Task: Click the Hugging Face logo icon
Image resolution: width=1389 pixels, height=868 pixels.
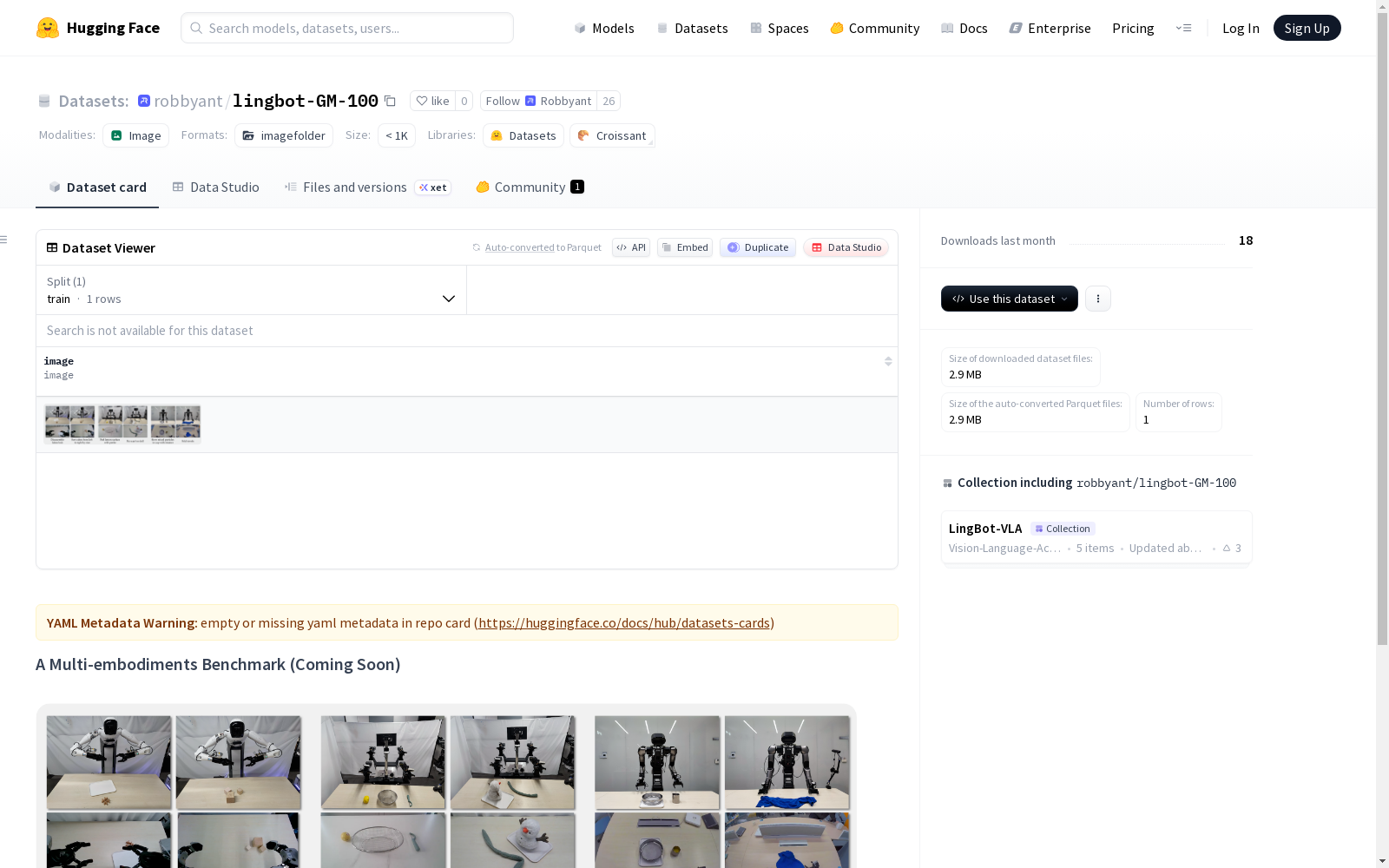Action: click(x=48, y=28)
